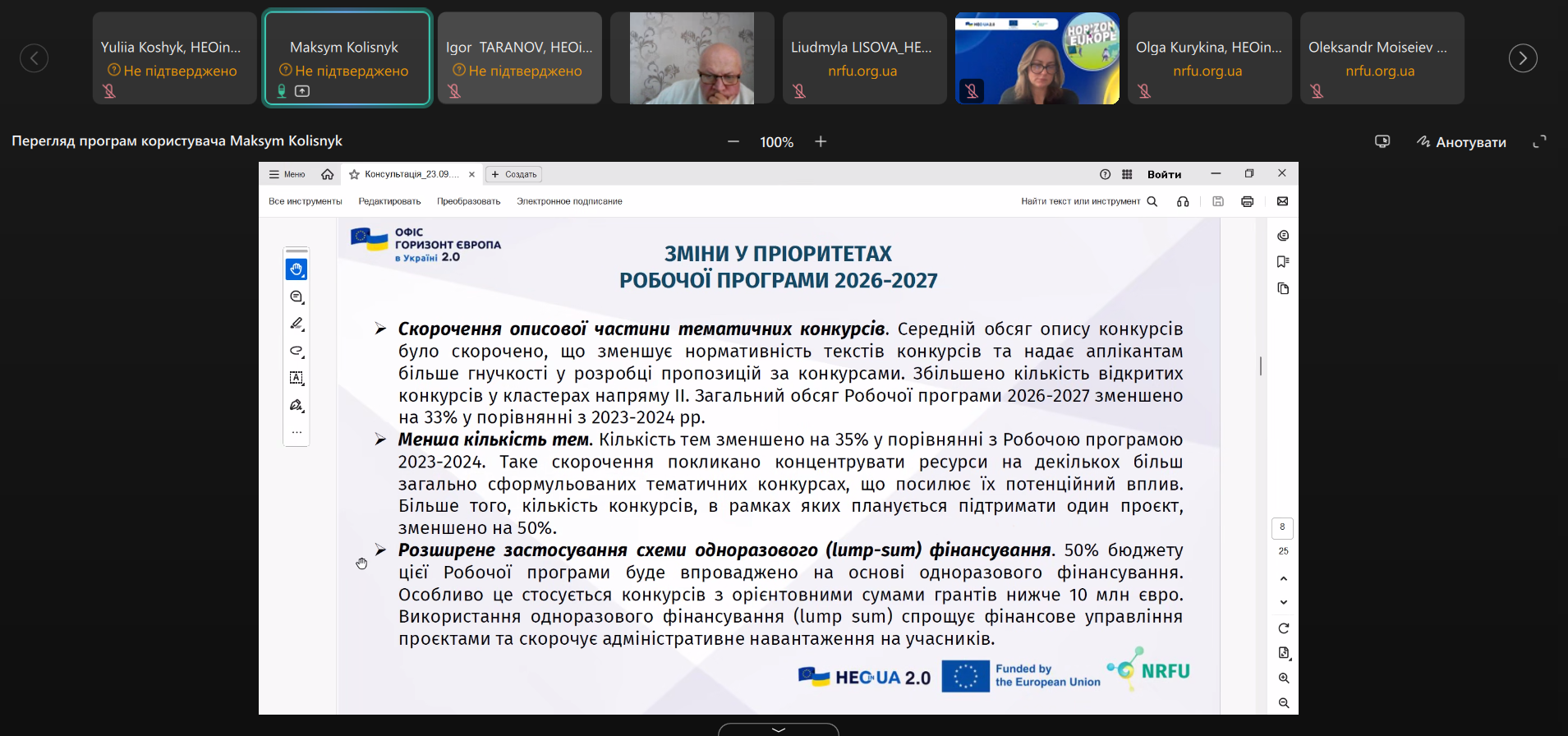The image size is (1568, 736).
Task: Share document via envelope icon
Action: (x=1282, y=201)
